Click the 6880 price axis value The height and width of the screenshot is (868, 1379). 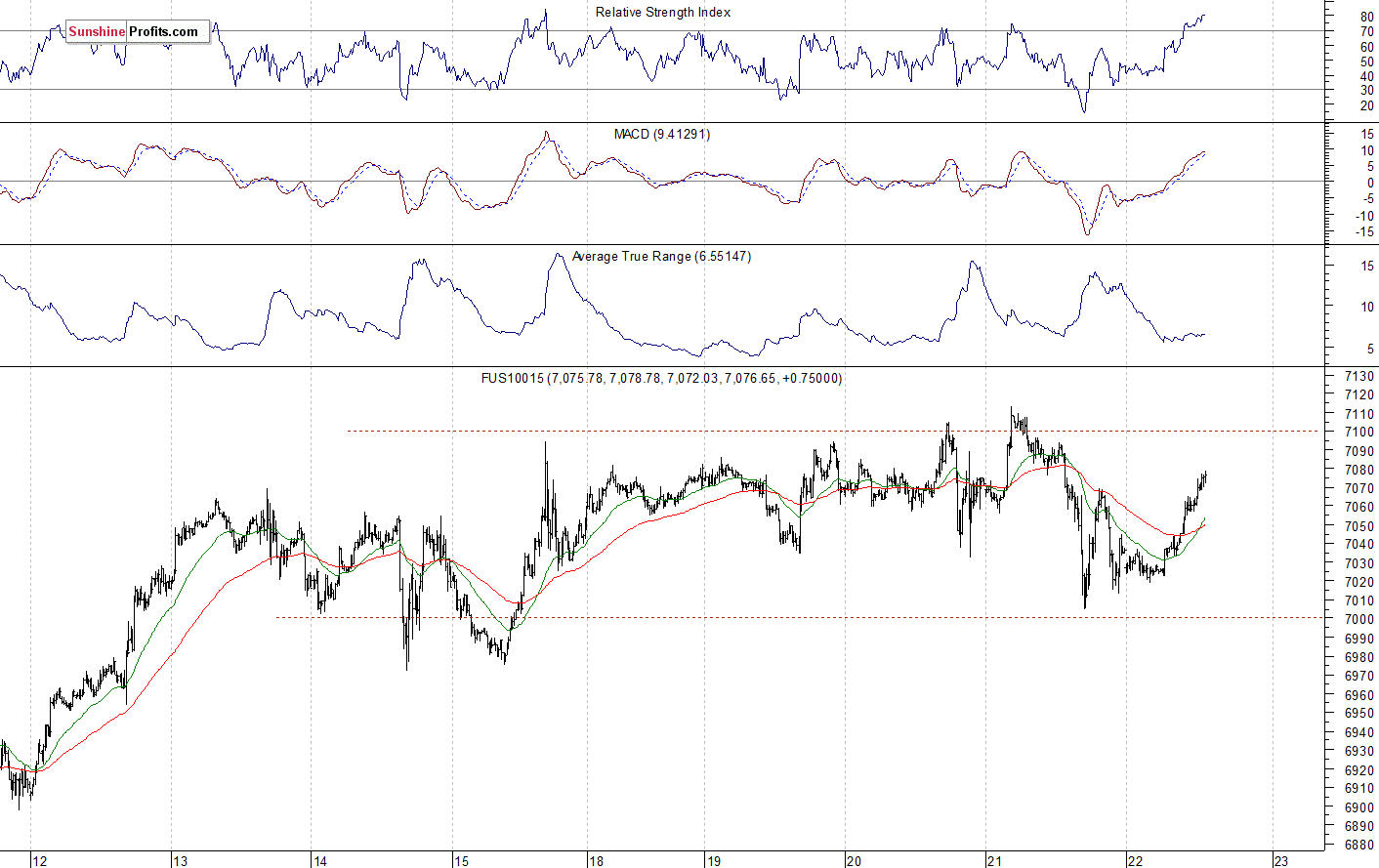[x=1359, y=845]
